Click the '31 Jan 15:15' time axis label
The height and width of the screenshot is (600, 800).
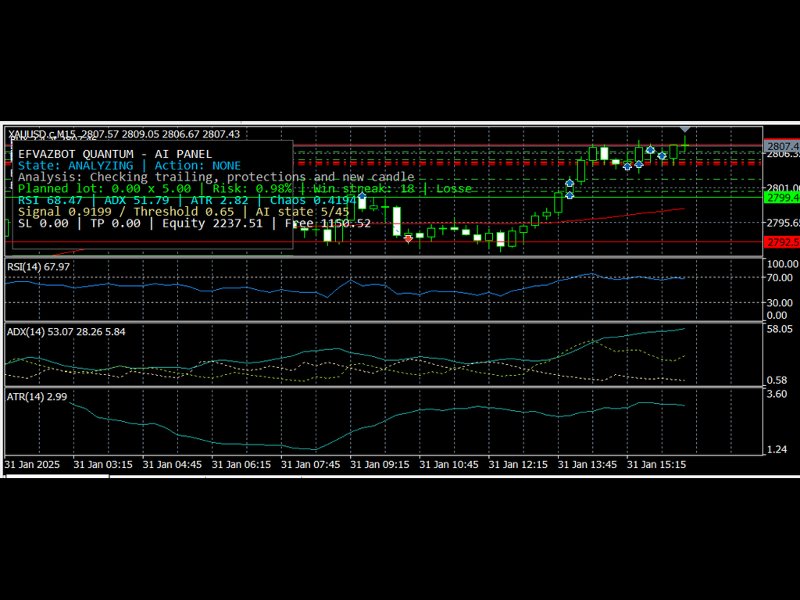click(x=656, y=465)
